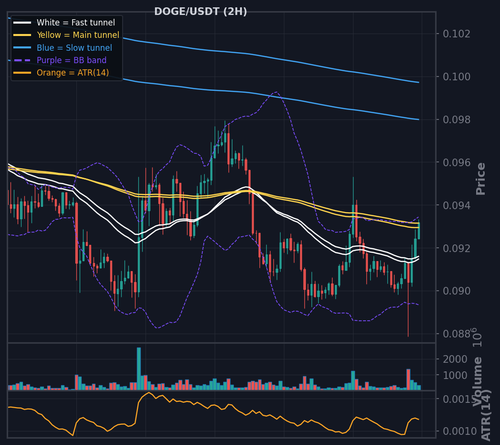Viewport: 500px width, 445px height.
Task: Click the DOGE/USDT (2H) chart title
Action: pyautogui.click(x=200, y=12)
